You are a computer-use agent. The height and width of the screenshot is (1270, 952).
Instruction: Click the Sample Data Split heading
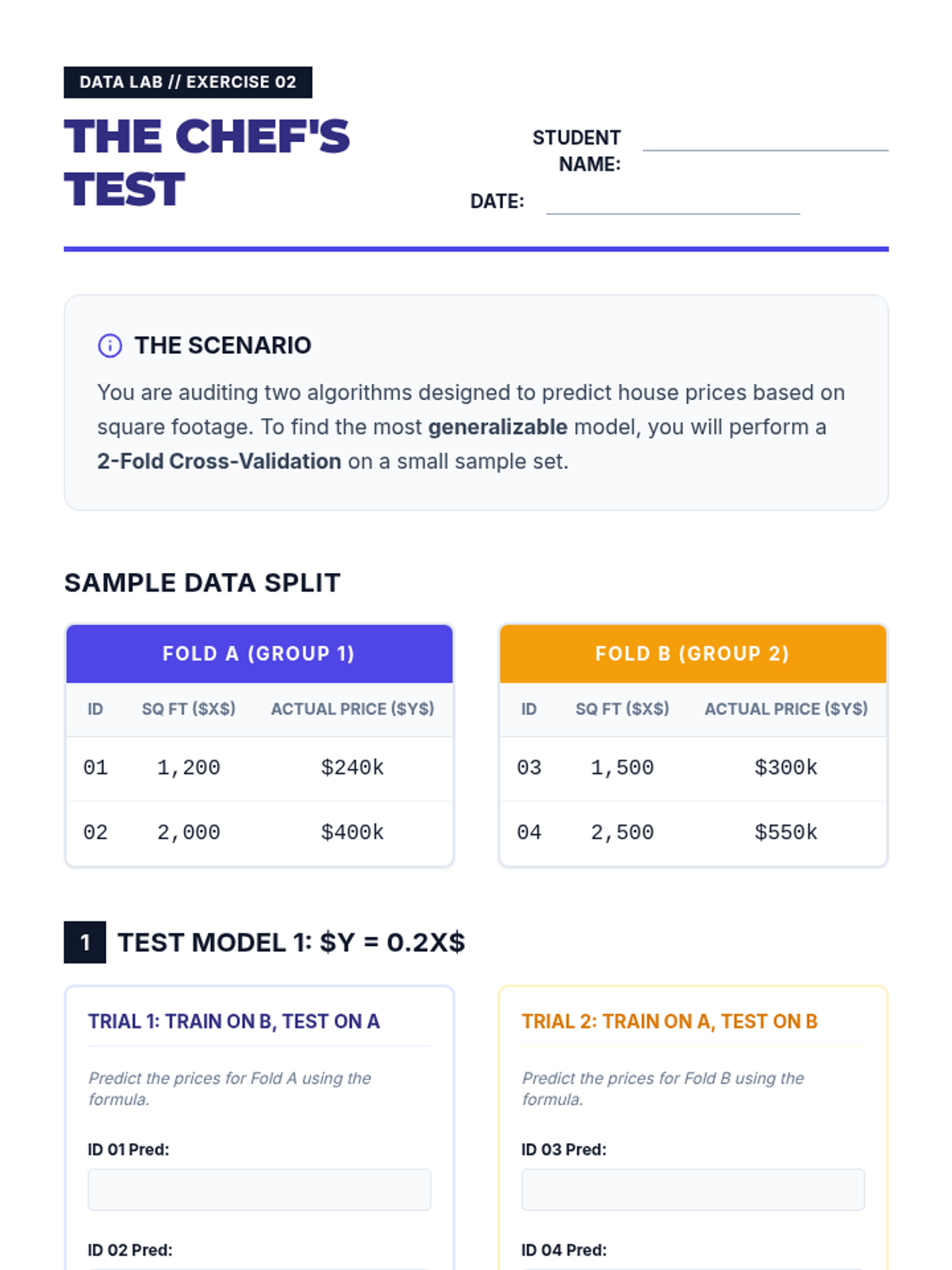202,583
